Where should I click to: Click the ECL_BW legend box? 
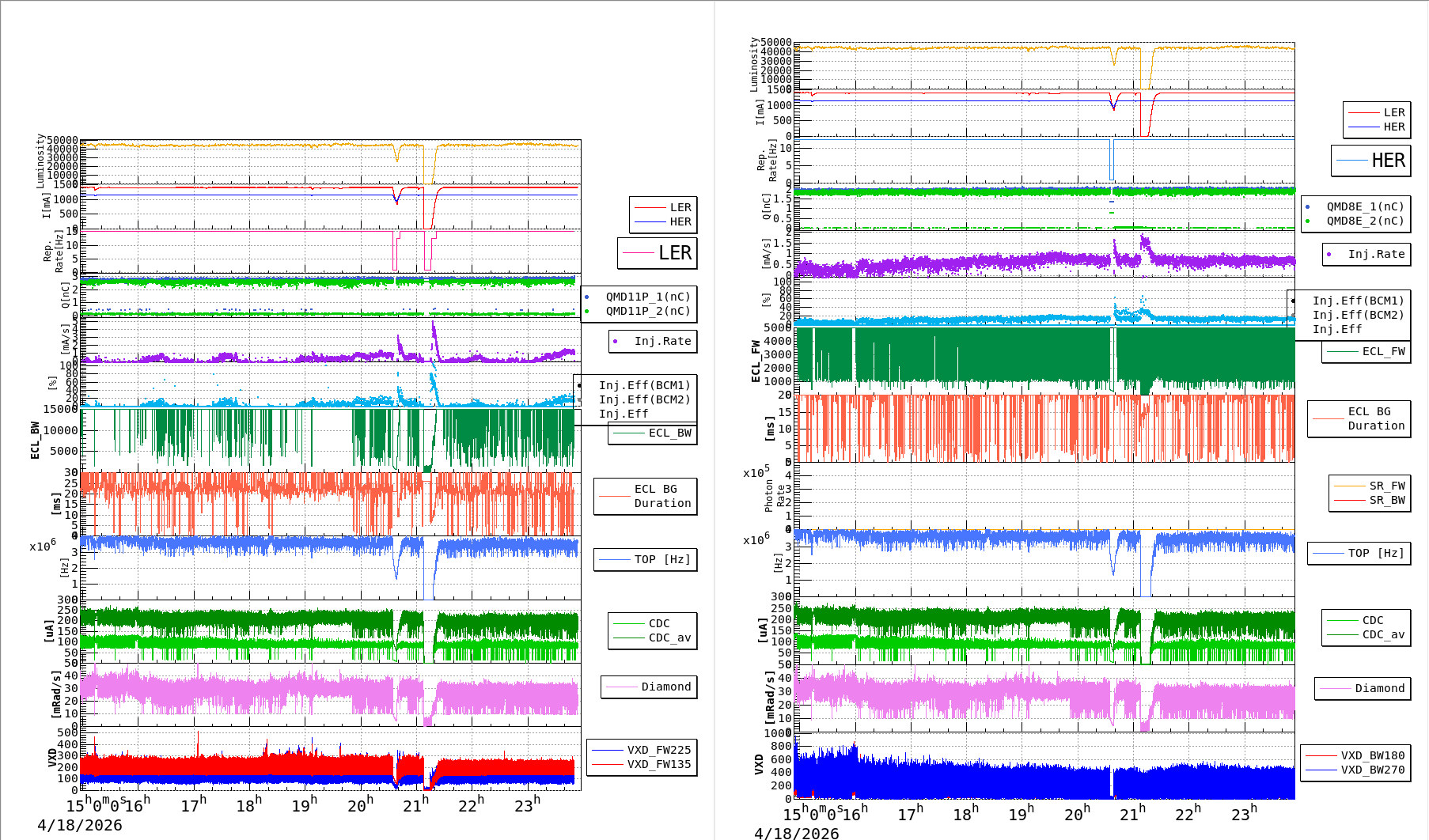(652, 433)
